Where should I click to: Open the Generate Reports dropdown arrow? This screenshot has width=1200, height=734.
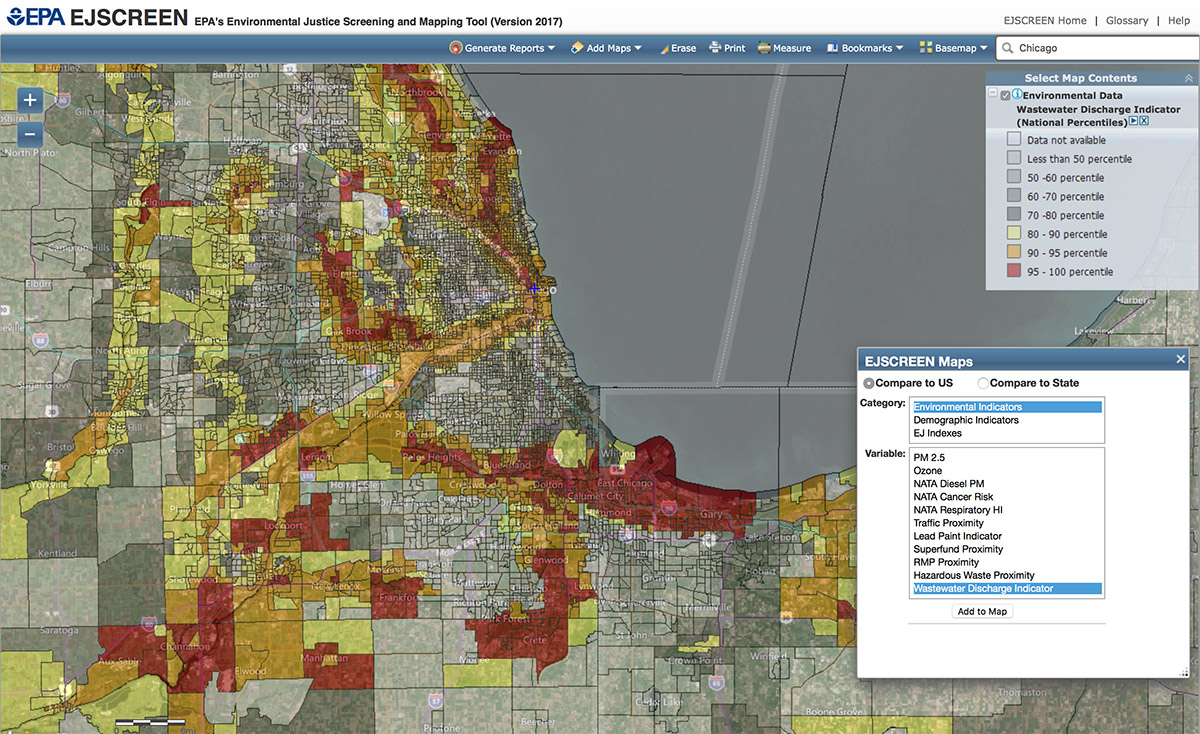pyautogui.click(x=551, y=48)
